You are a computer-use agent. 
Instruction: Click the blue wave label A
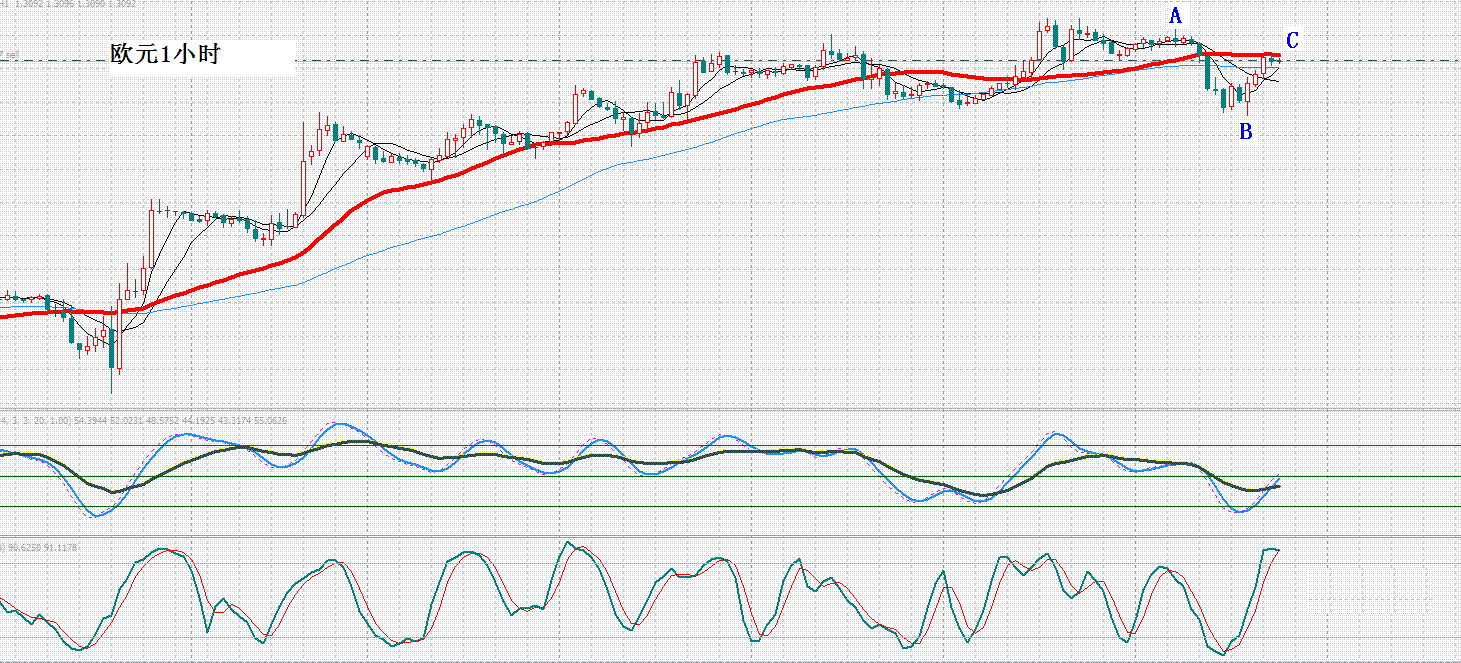[1176, 16]
